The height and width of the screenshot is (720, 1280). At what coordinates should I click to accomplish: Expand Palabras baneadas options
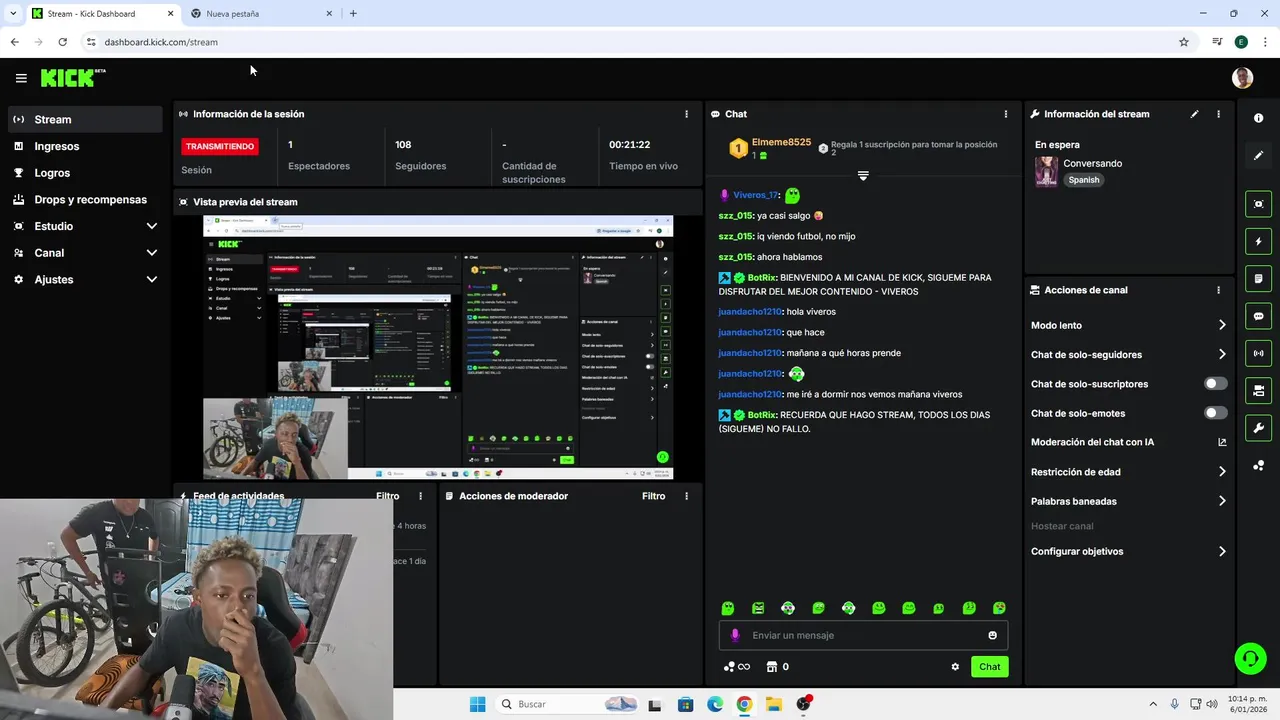pyautogui.click(x=1222, y=501)
